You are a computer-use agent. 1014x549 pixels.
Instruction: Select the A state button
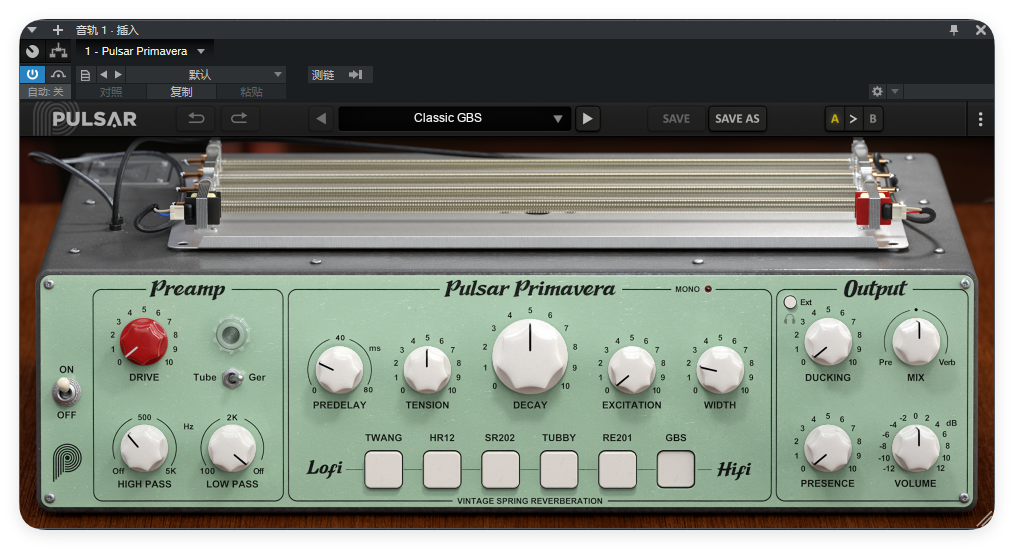point(835,119)
